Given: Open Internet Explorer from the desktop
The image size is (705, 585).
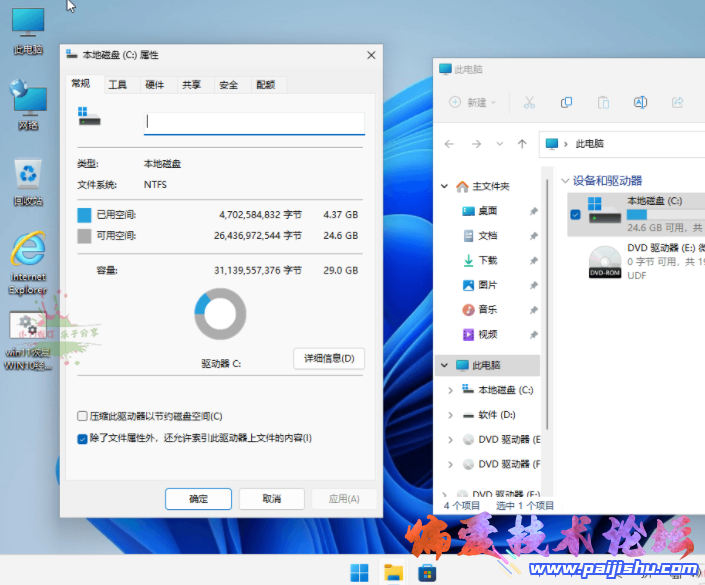Looking at the screenshot, I should point(28,258).
